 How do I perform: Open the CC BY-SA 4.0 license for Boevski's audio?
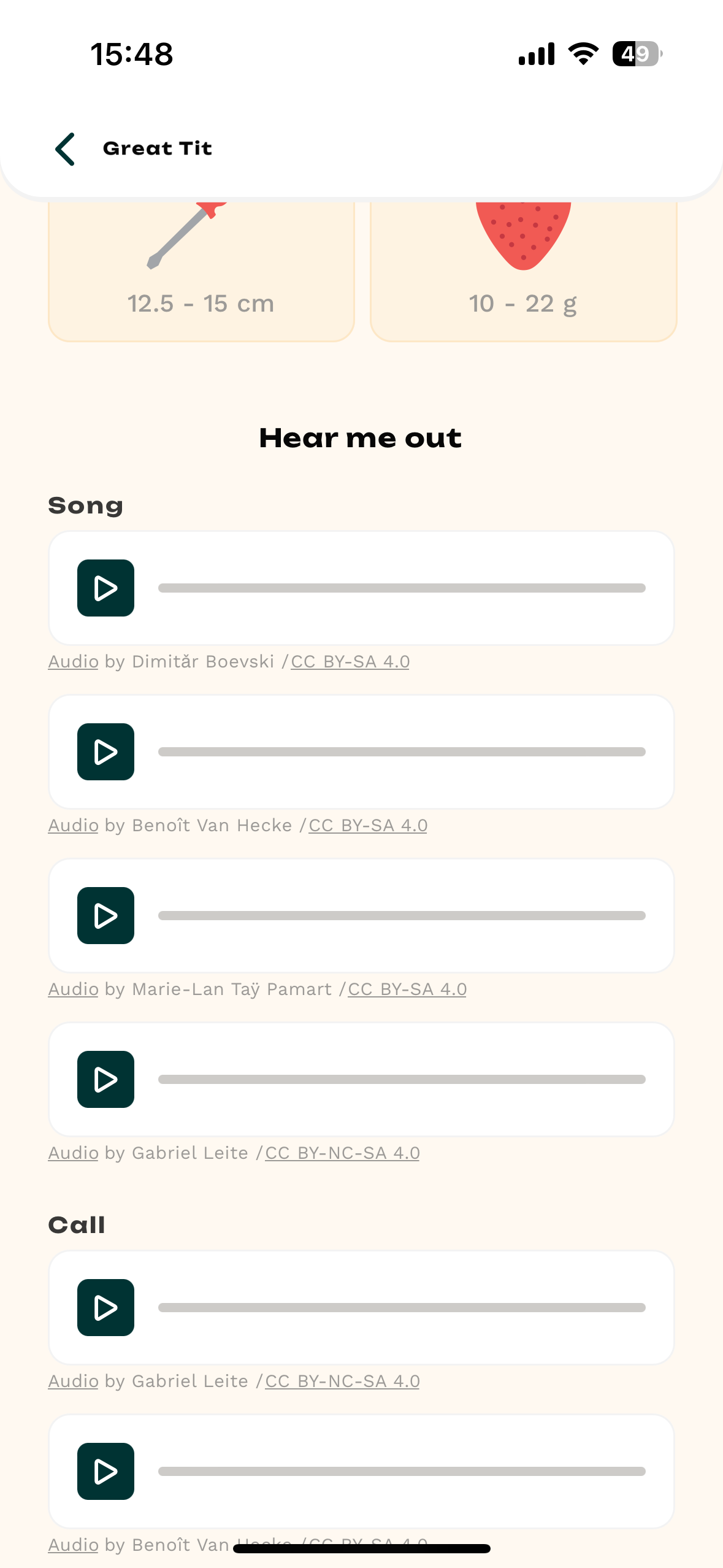click(350, 661)
